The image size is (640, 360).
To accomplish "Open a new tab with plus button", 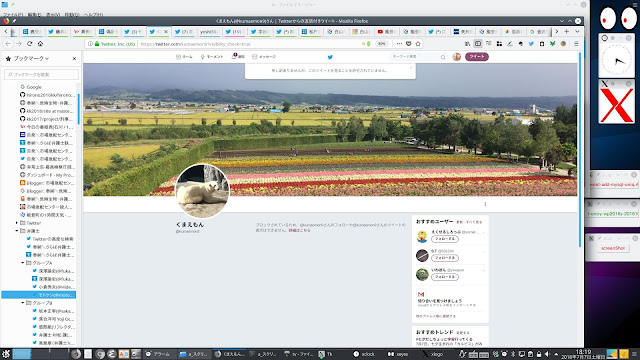I will tap(567, 31).
